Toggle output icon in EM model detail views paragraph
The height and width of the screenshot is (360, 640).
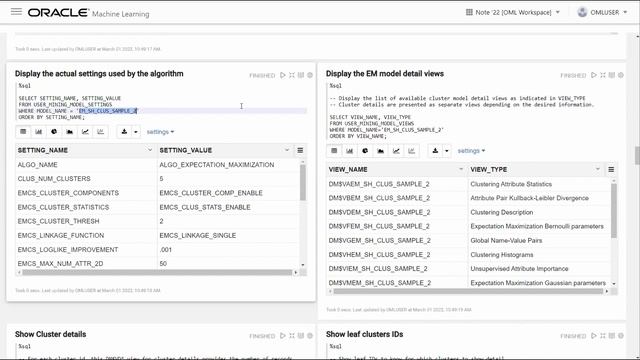coord(612,75)
